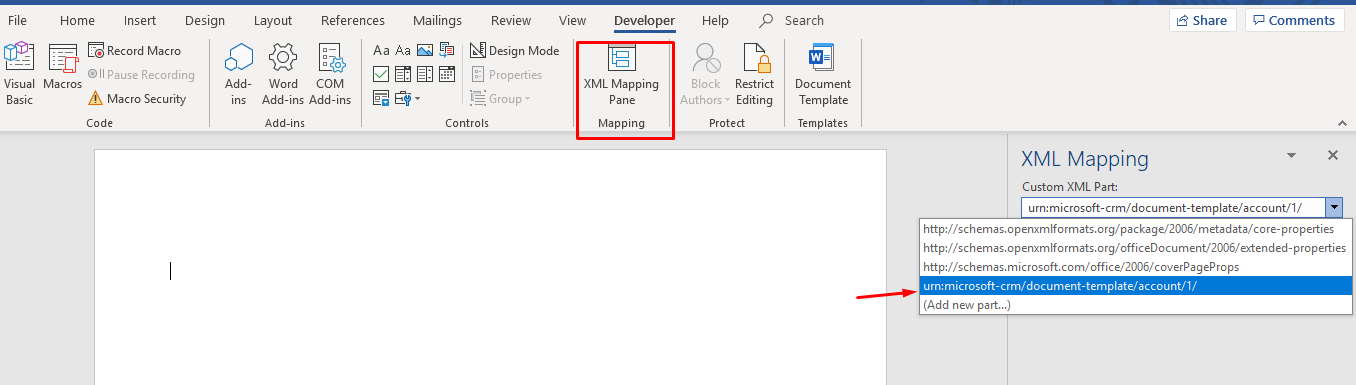Open the File menu

(x=17, y=20)
